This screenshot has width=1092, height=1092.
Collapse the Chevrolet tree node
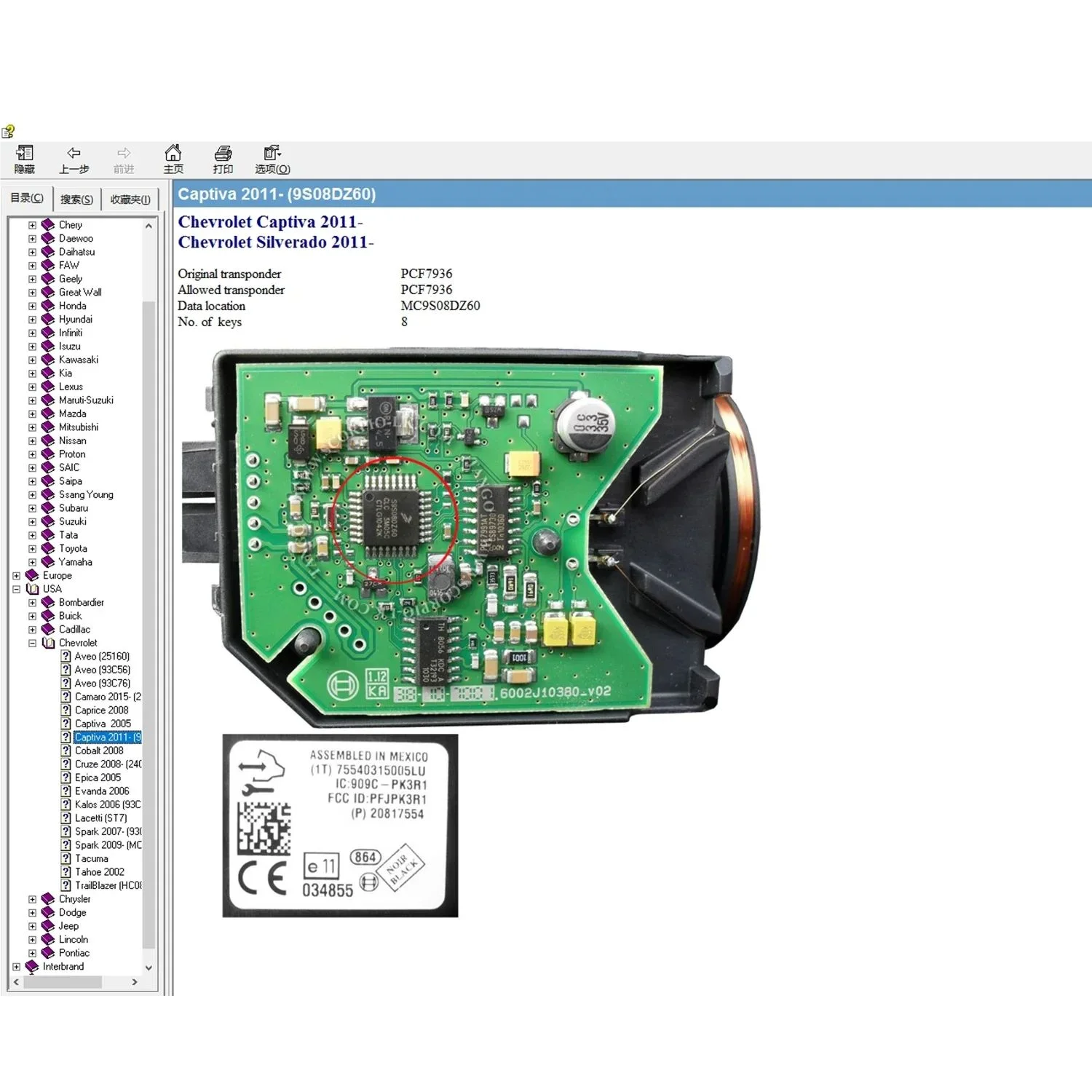click(32, 643)
